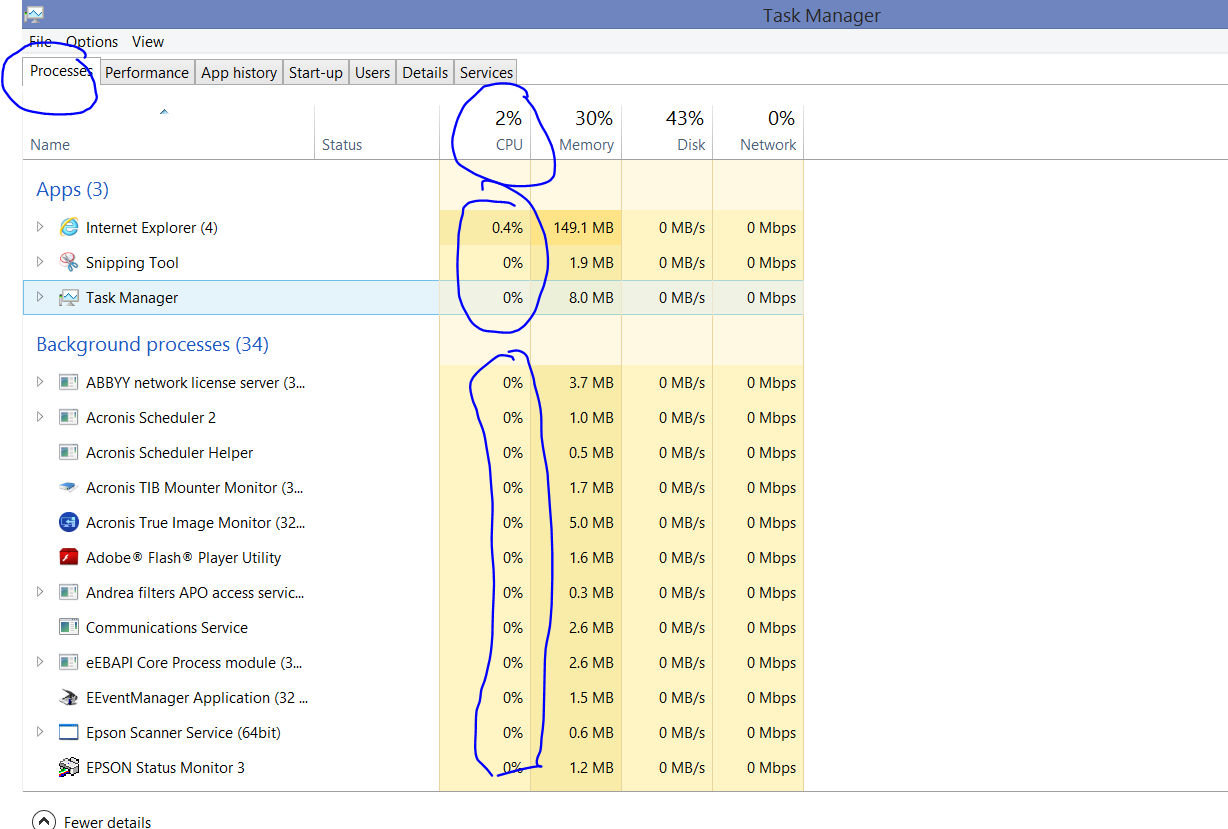Click the ABBYY network license server icon
Image resolution: width=1228 pixels, height=829 pixels.
click(x=68, y=382)
